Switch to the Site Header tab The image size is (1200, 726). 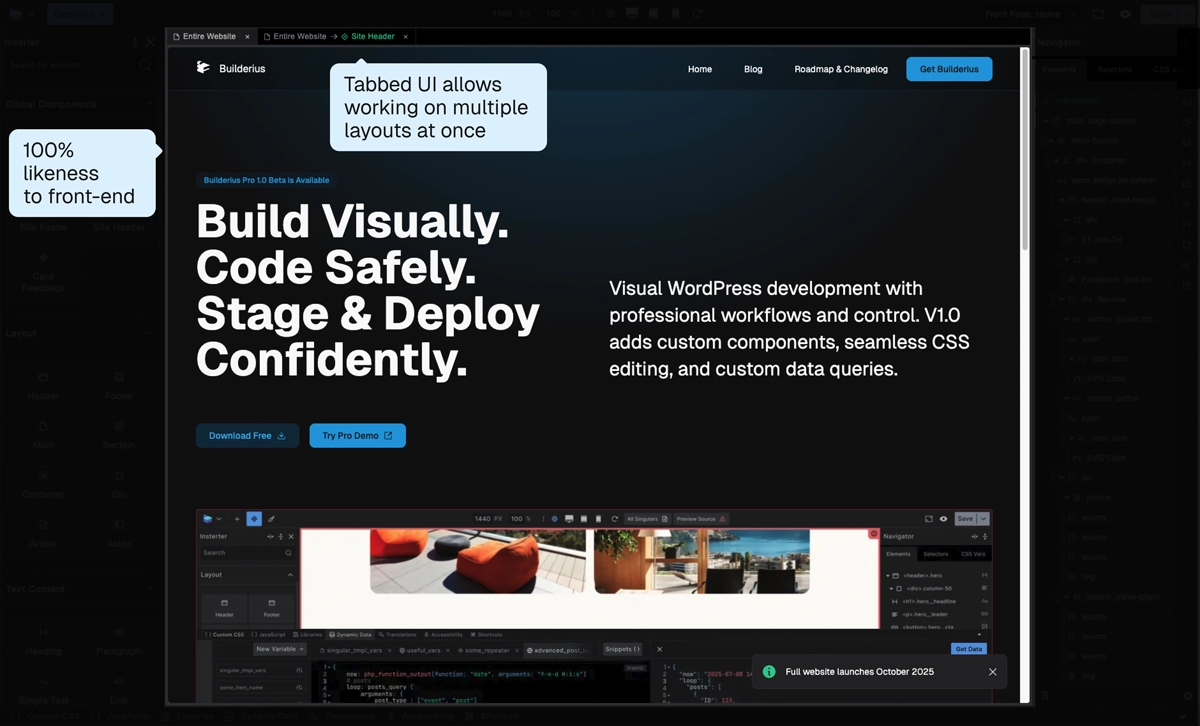370,36
